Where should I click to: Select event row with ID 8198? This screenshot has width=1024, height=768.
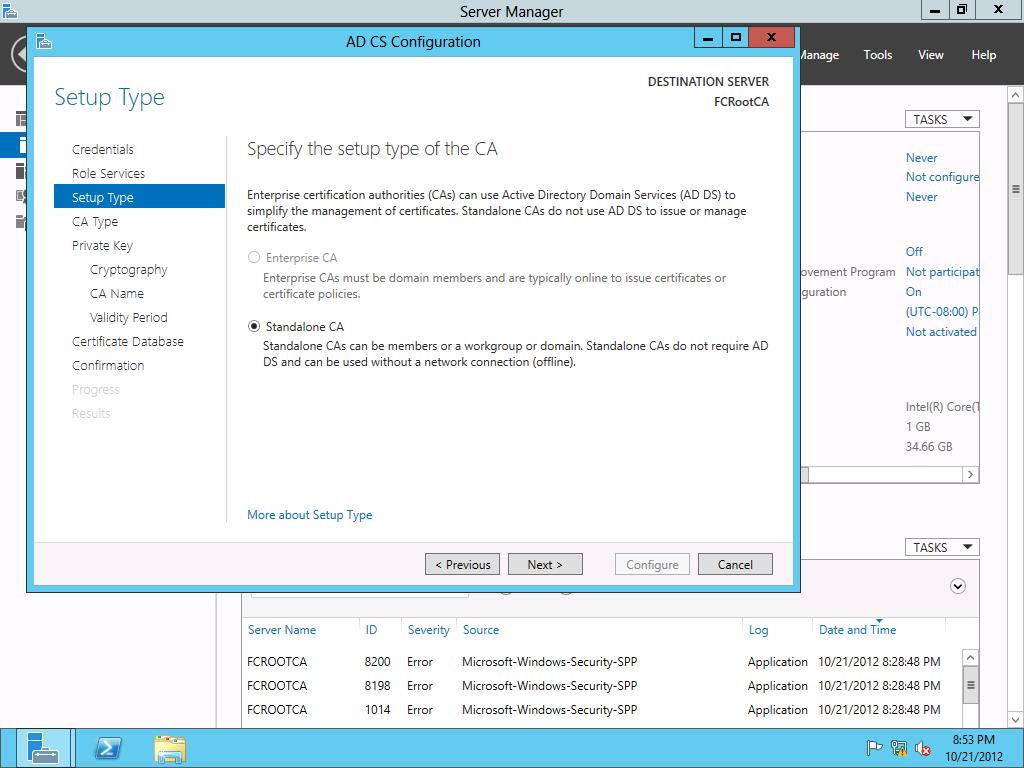601,686
